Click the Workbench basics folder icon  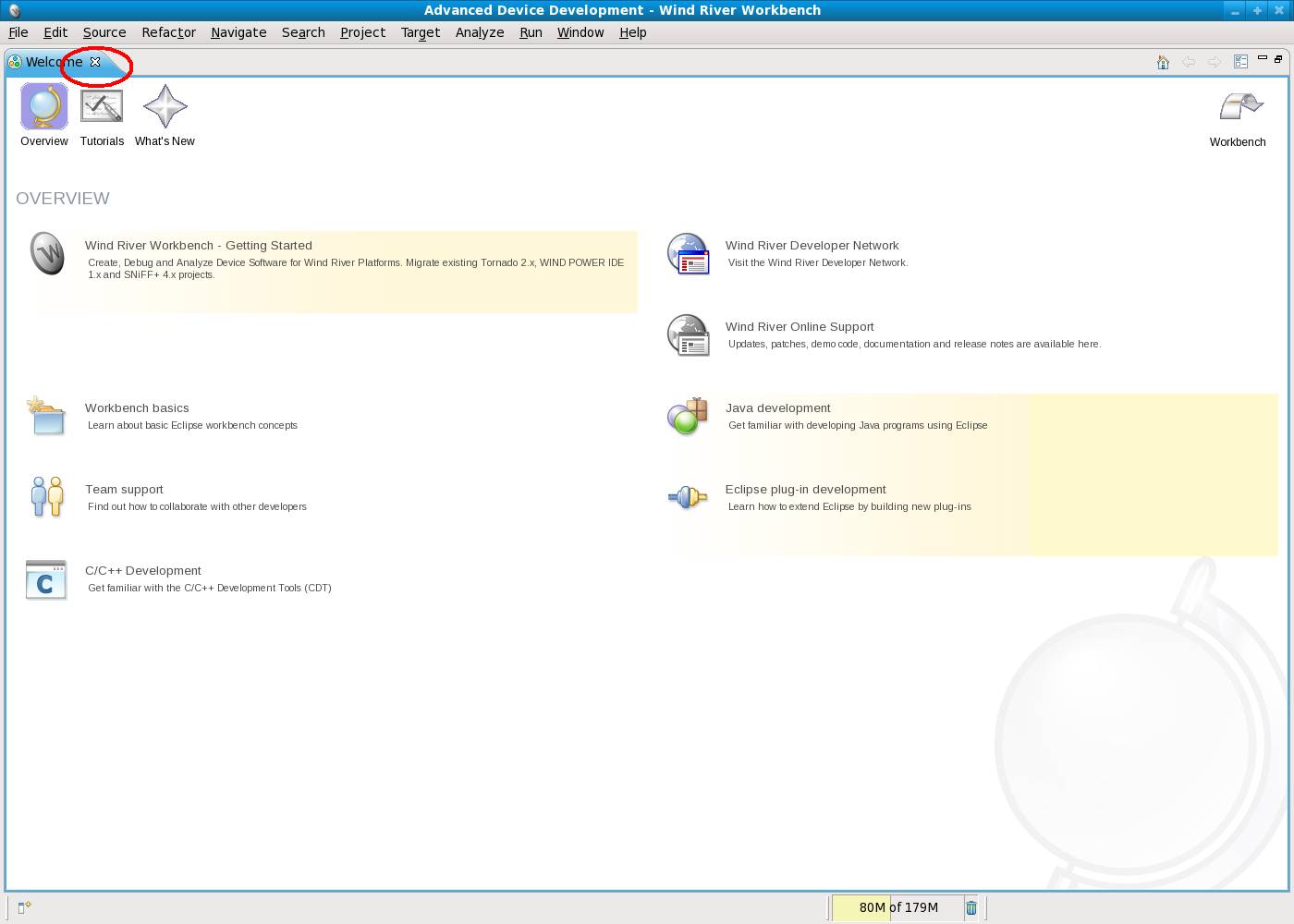coord(46,416)
